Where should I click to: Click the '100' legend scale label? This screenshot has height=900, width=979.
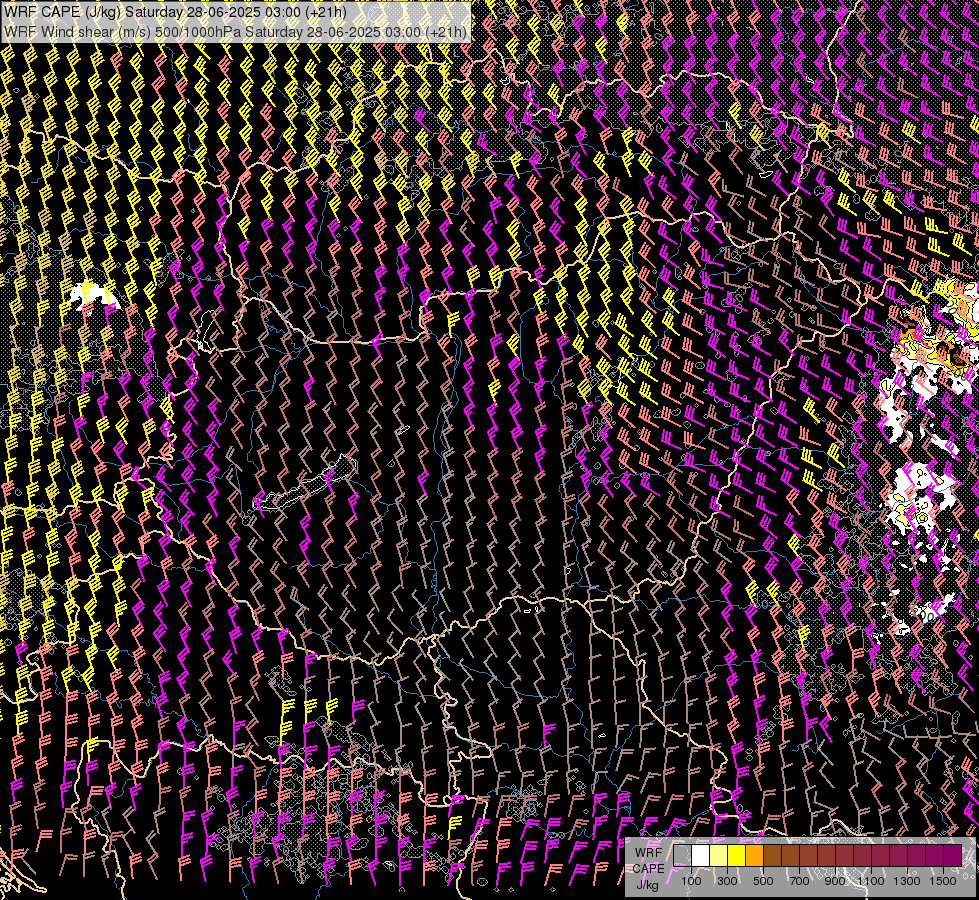691,881
